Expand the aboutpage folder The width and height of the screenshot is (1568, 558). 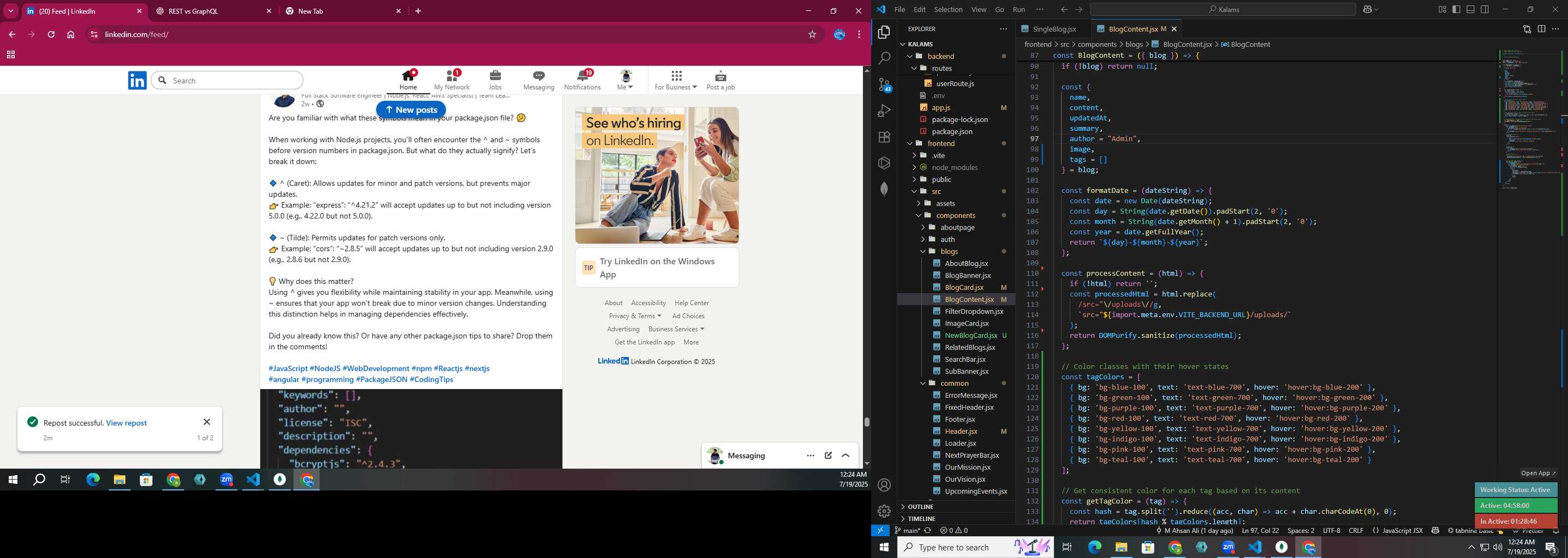[923, 227]
